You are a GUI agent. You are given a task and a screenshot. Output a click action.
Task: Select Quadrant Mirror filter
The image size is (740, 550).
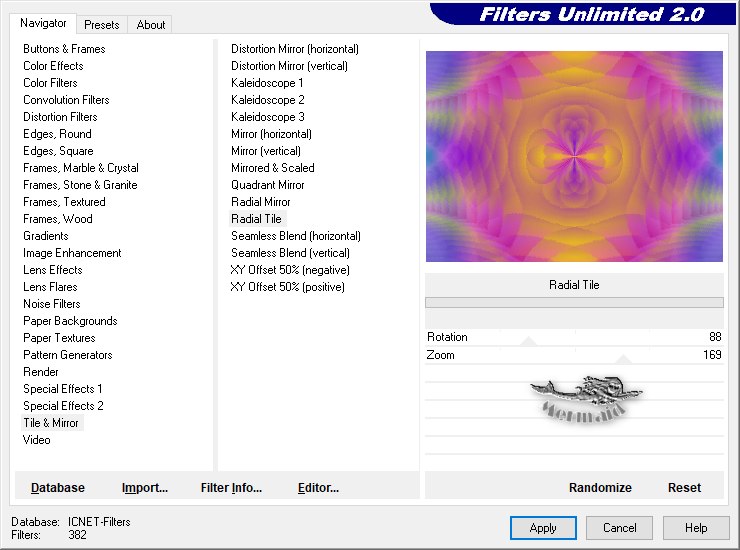(268, 185)
